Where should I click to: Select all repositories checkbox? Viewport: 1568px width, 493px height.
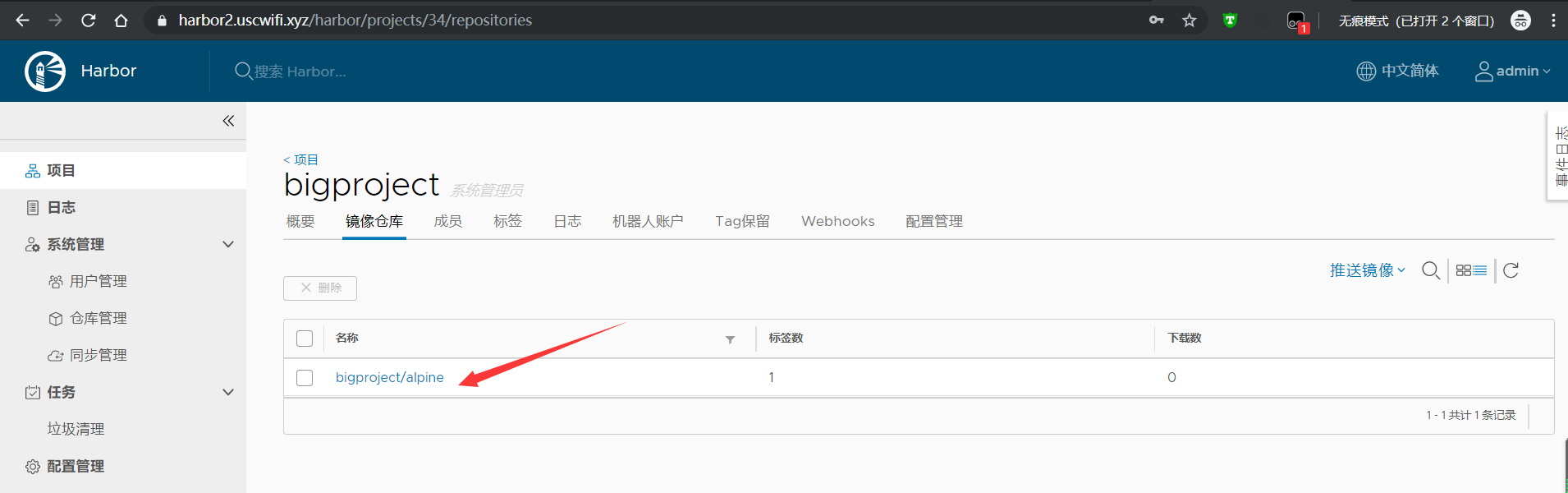(x=305, y=339)
